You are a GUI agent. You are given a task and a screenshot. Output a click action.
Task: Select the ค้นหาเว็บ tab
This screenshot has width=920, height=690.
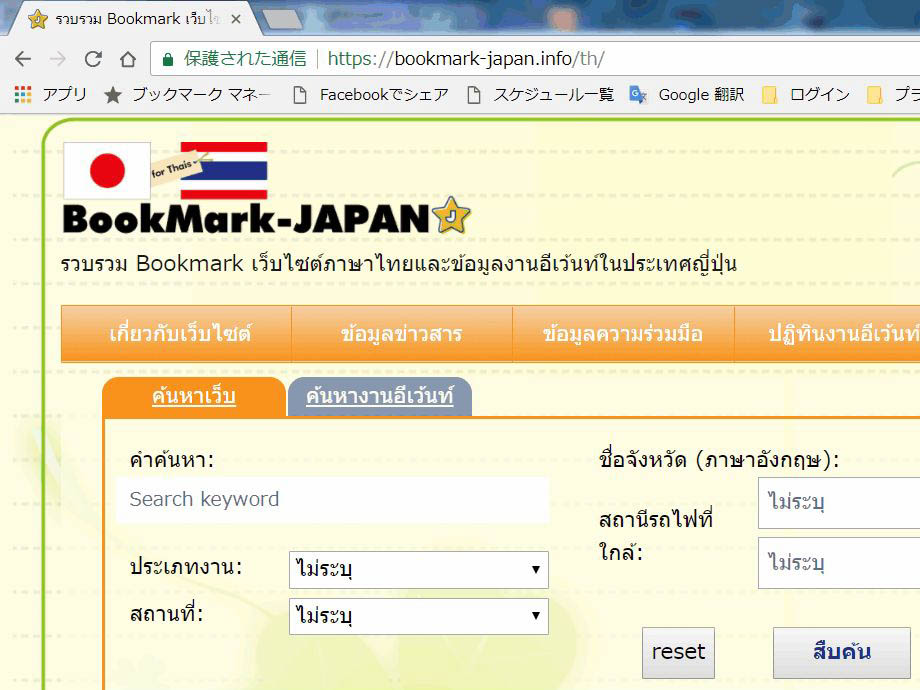(193, 397)
